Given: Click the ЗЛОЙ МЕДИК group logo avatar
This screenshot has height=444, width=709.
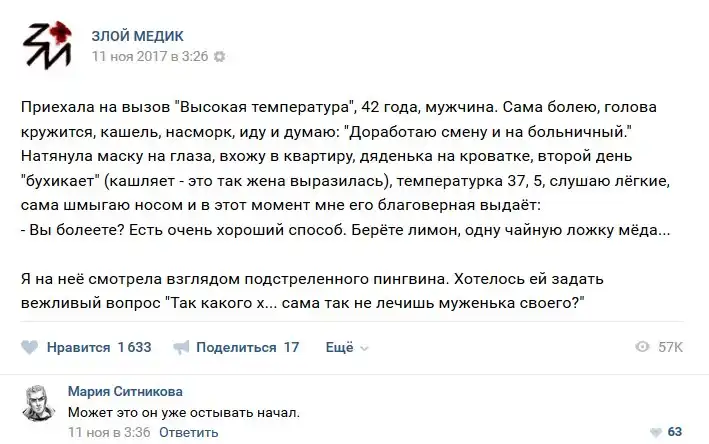Looking at the screenshot, I should [47, 47].
